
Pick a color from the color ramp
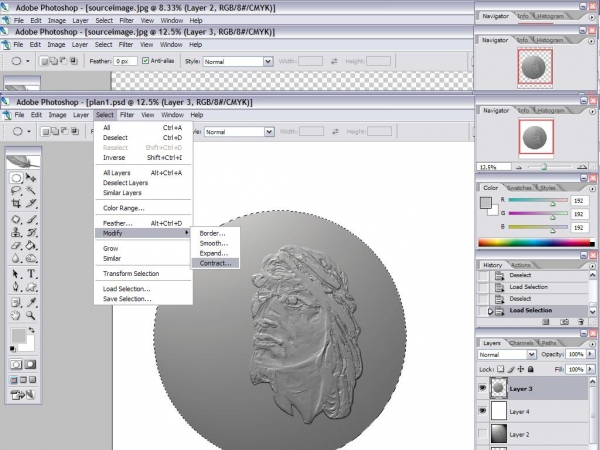pos(536,243)
